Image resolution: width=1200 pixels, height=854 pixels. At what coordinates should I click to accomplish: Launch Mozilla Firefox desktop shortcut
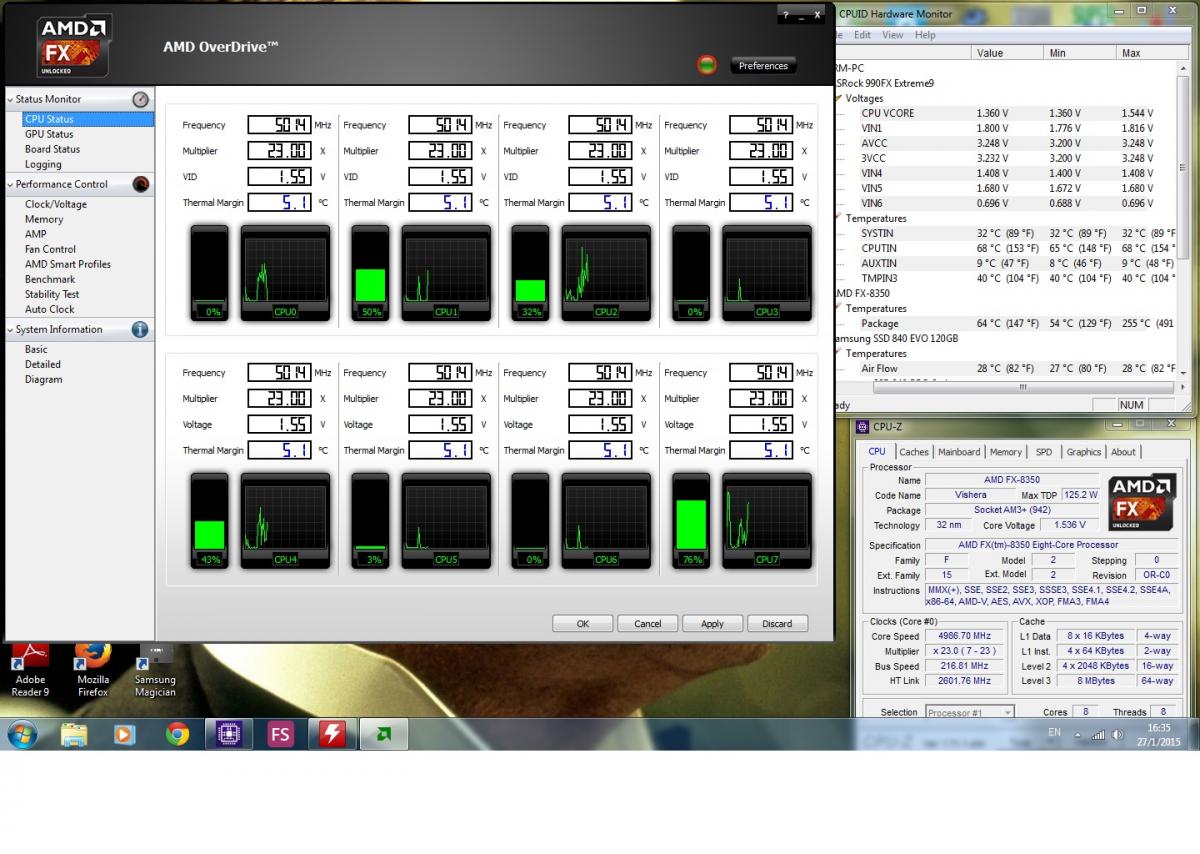93,671
